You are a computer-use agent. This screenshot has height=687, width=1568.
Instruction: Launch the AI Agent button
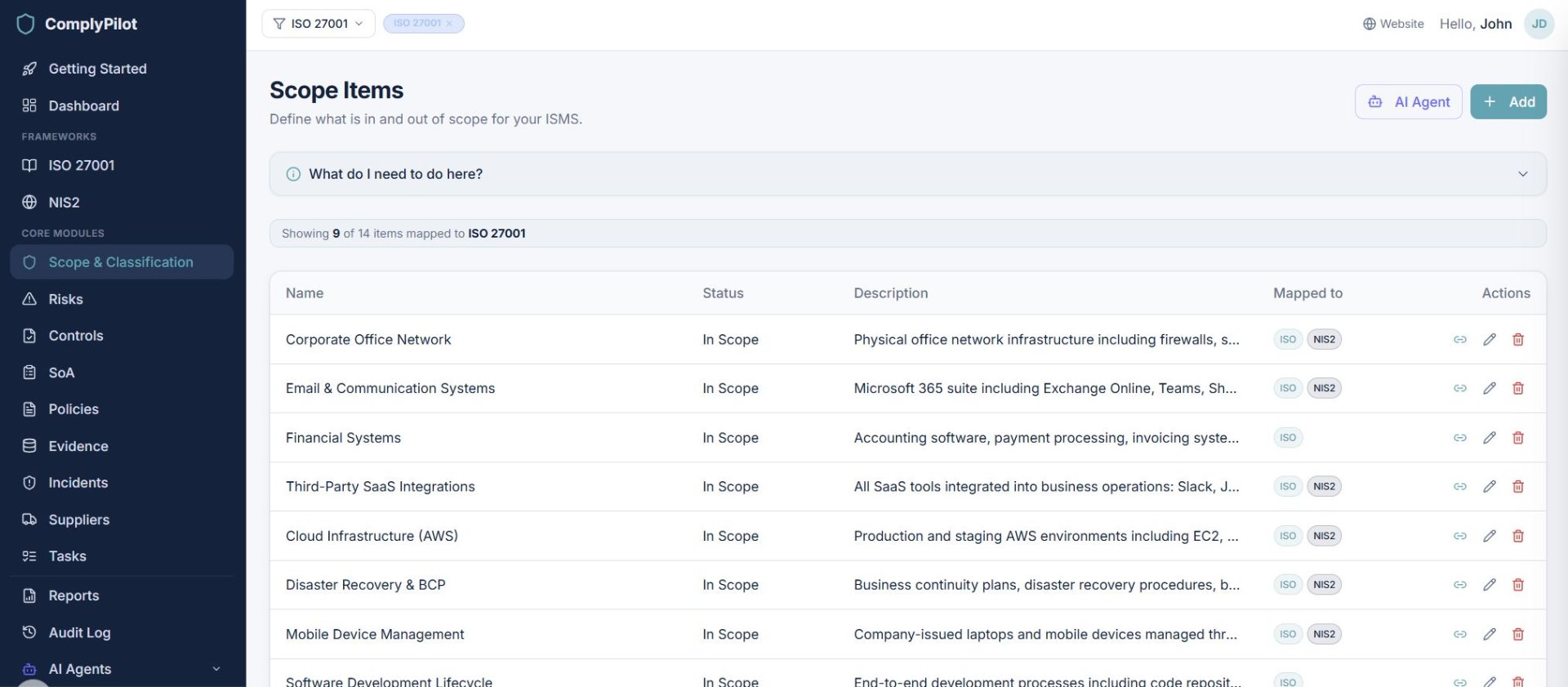pos(1409,102)
